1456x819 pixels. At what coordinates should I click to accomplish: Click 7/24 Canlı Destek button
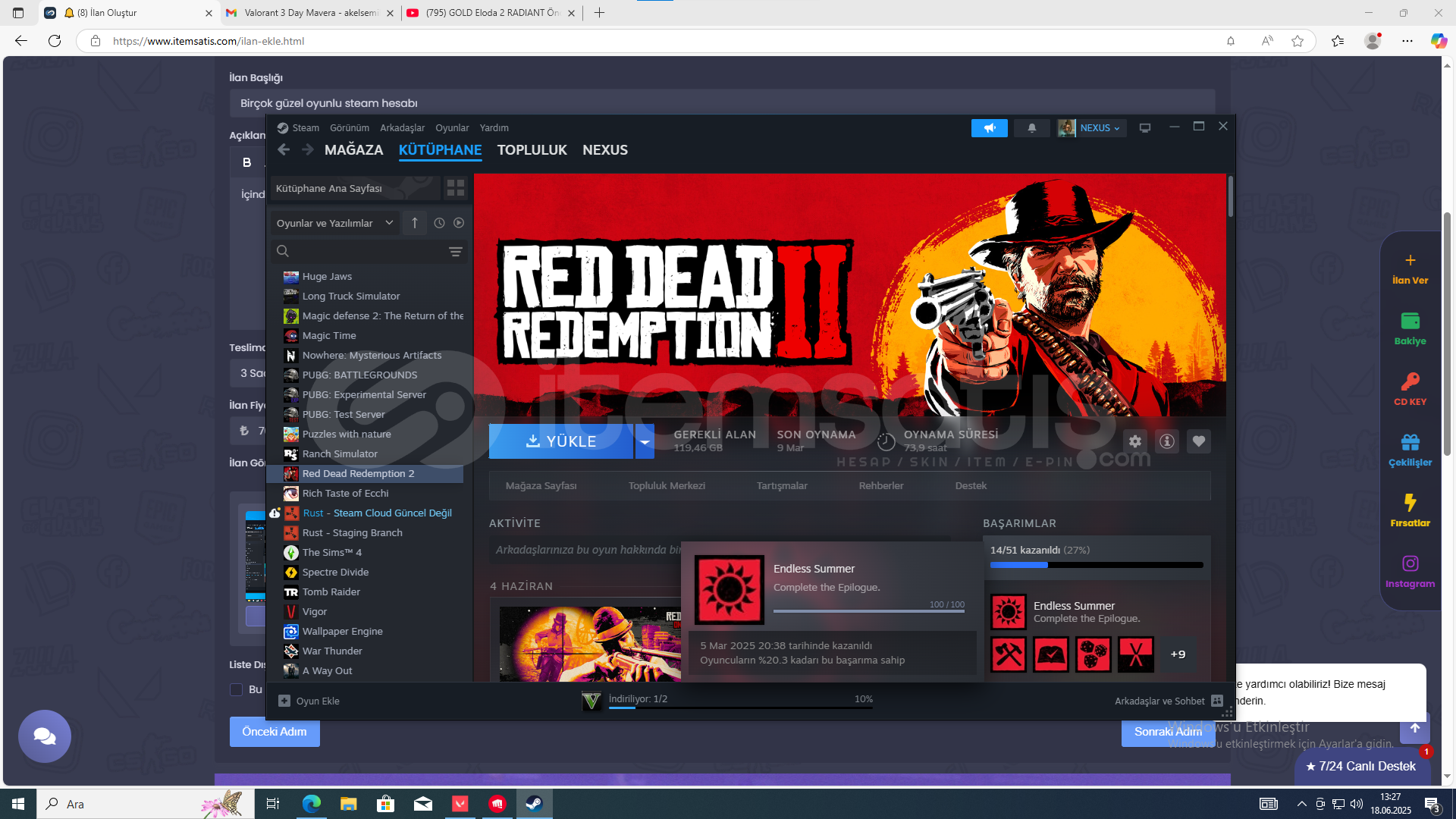click(1360, 767)
